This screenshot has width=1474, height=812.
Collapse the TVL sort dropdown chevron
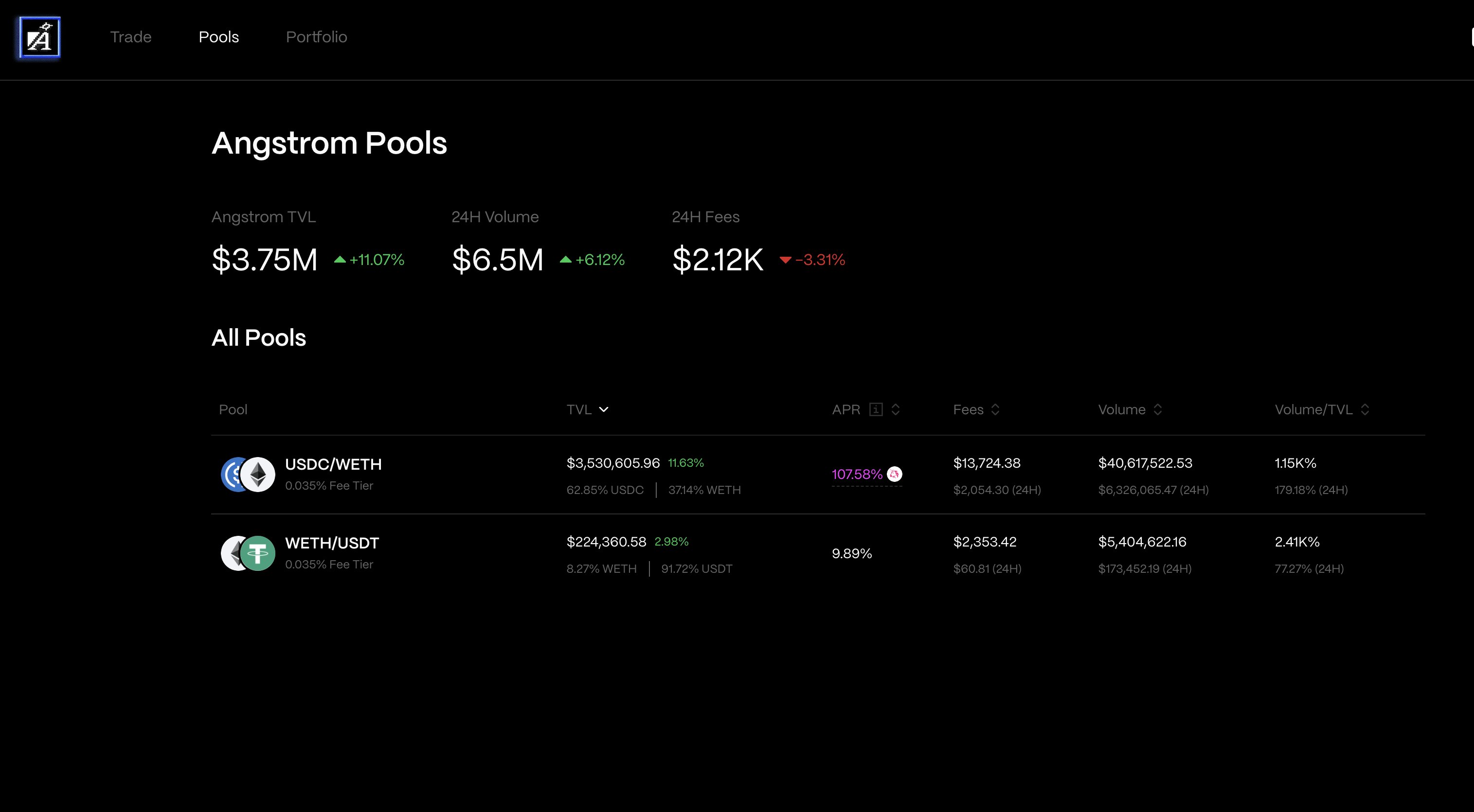tap(604, 409)
